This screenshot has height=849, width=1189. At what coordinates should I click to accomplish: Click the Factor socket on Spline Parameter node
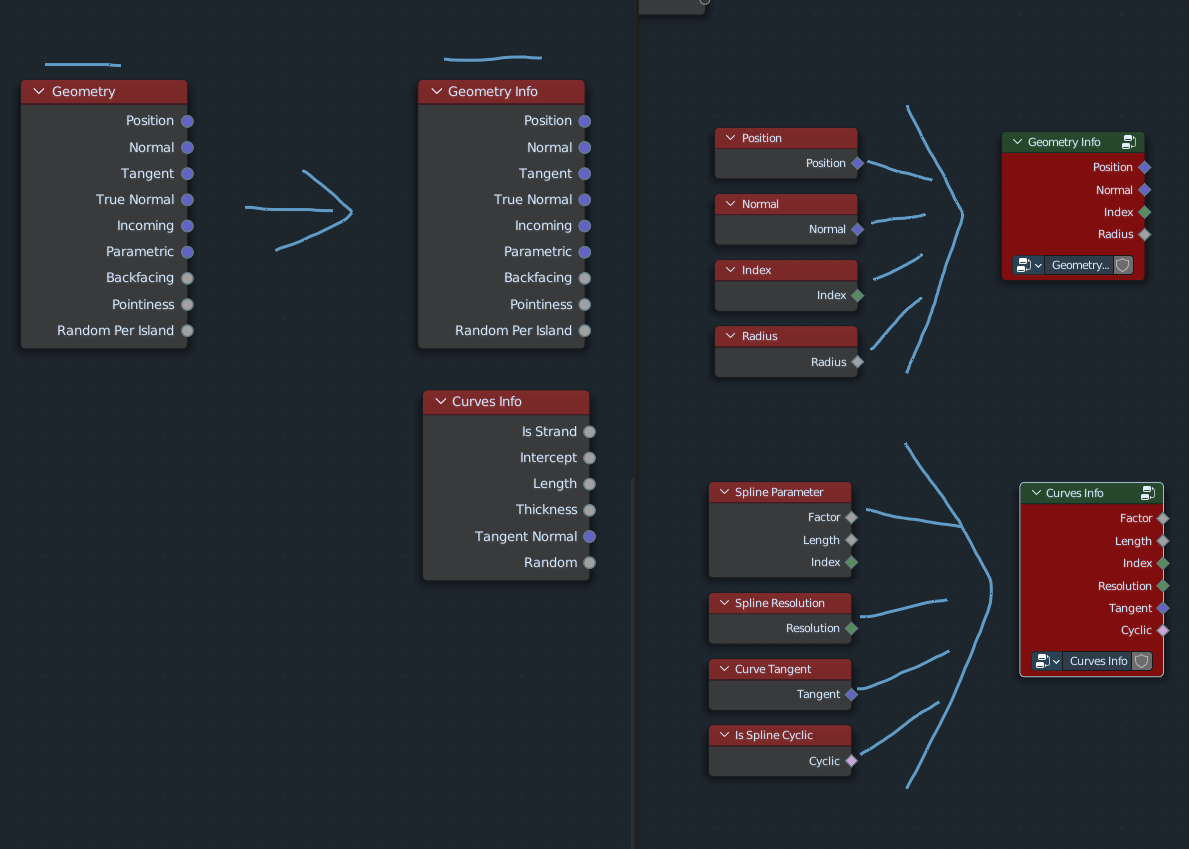852,517
